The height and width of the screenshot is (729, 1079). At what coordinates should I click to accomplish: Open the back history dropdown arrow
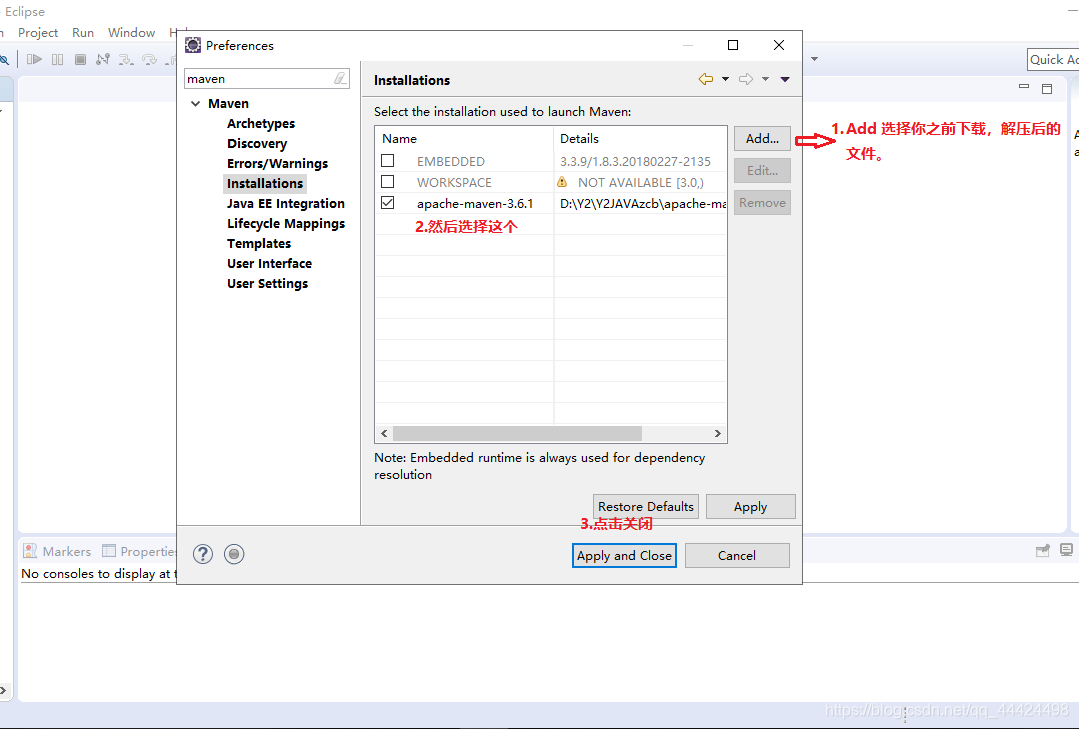725,79
